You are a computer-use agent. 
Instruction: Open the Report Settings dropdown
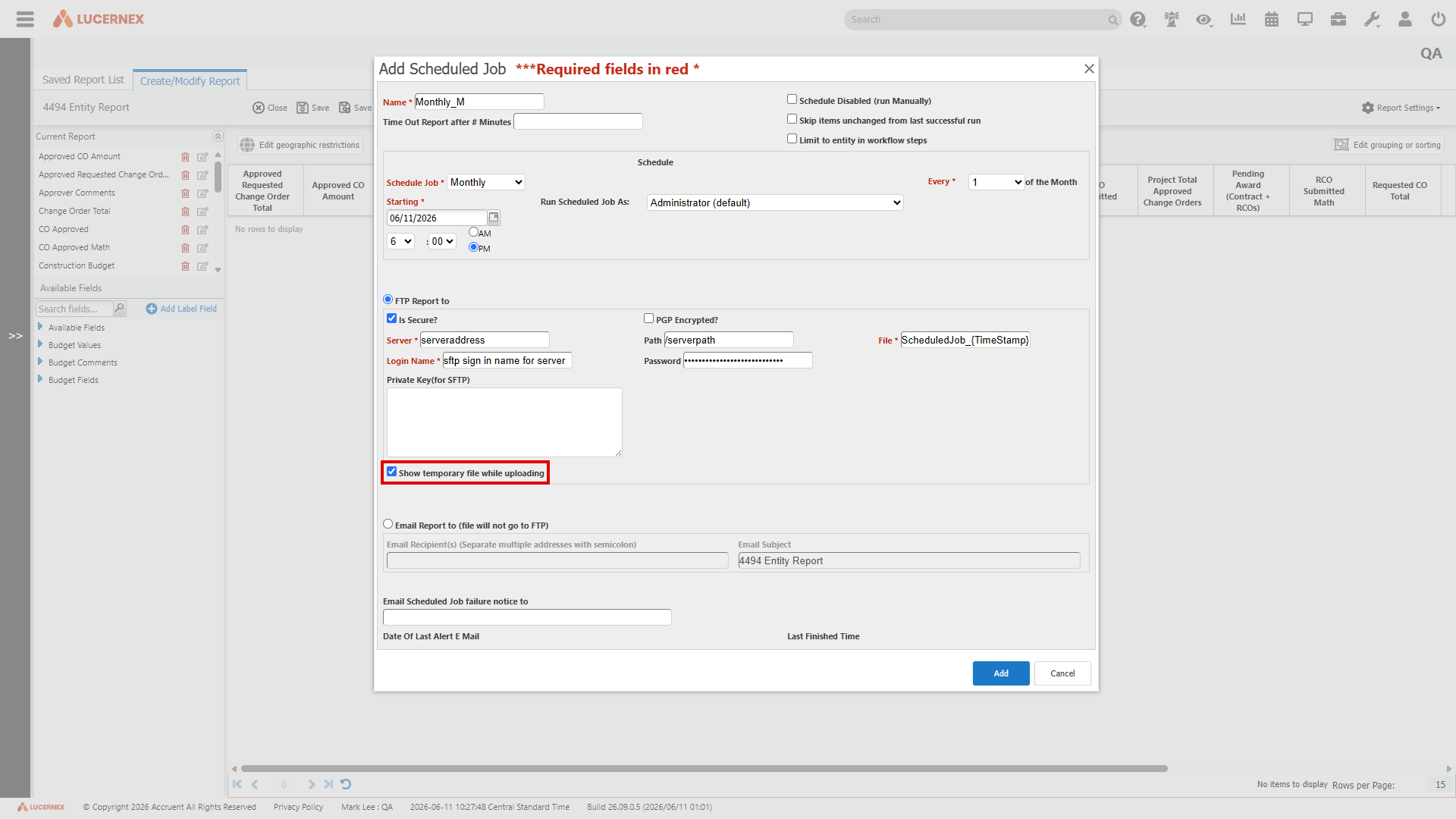coord(1401,108)
